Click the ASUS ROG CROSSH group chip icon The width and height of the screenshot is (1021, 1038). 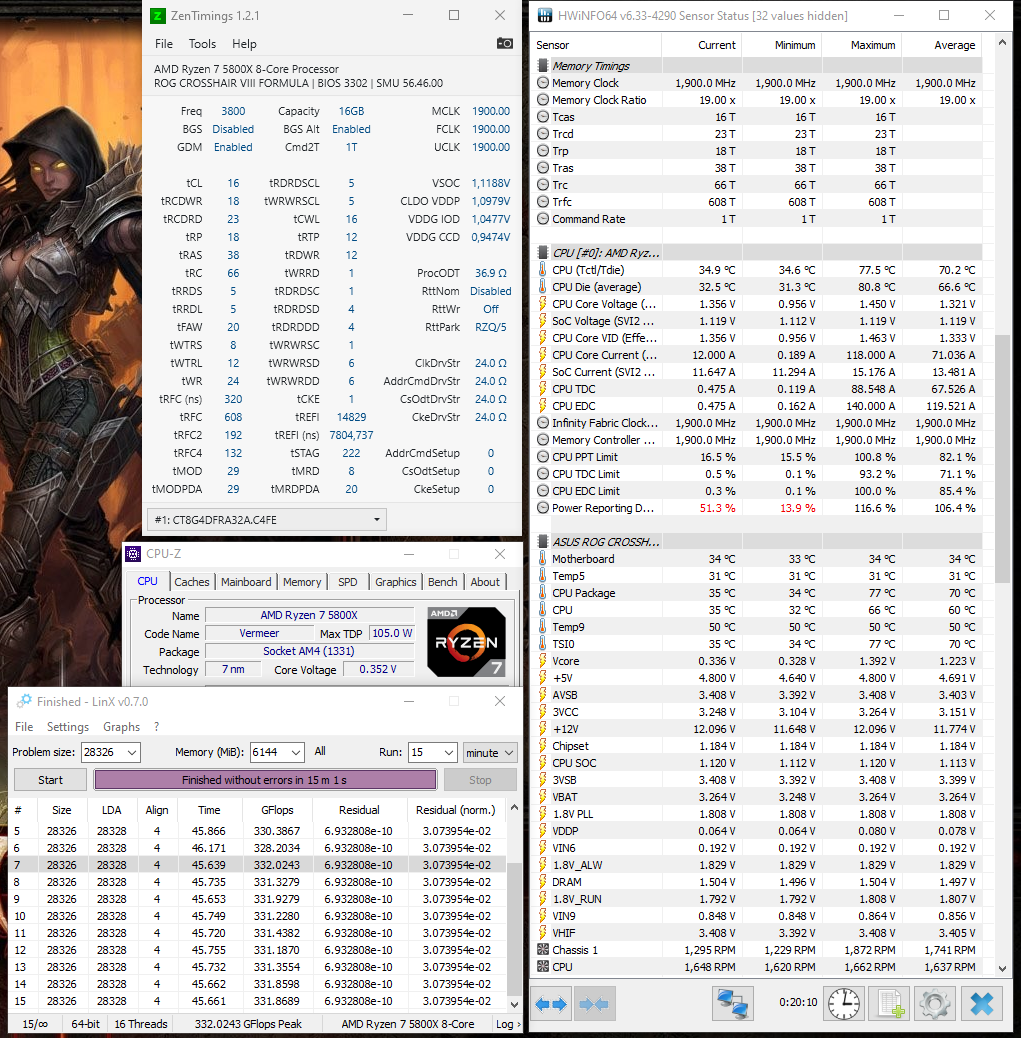(x=543, y=542)
